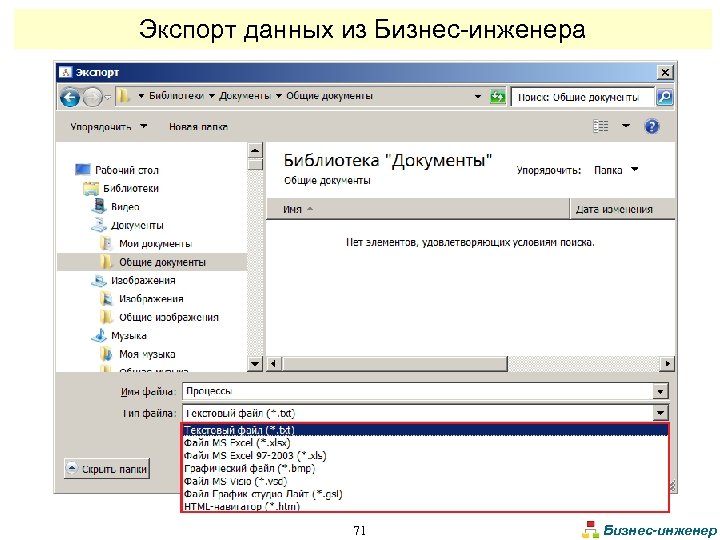Select Видео library in the tree
Viewport: 720px width, 540px height.
pos(125,207)
